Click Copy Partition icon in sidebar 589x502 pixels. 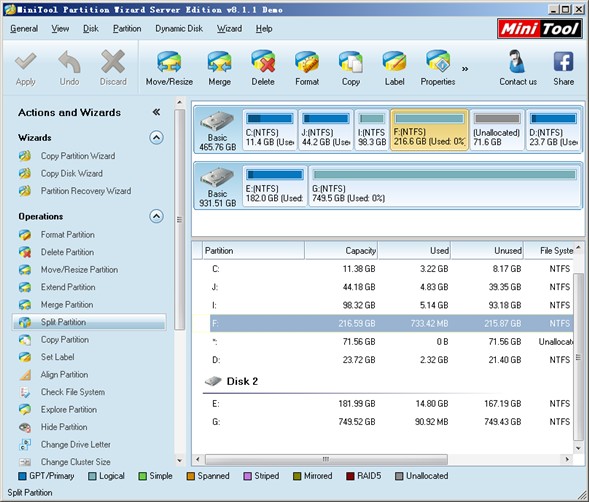(25, 340)
